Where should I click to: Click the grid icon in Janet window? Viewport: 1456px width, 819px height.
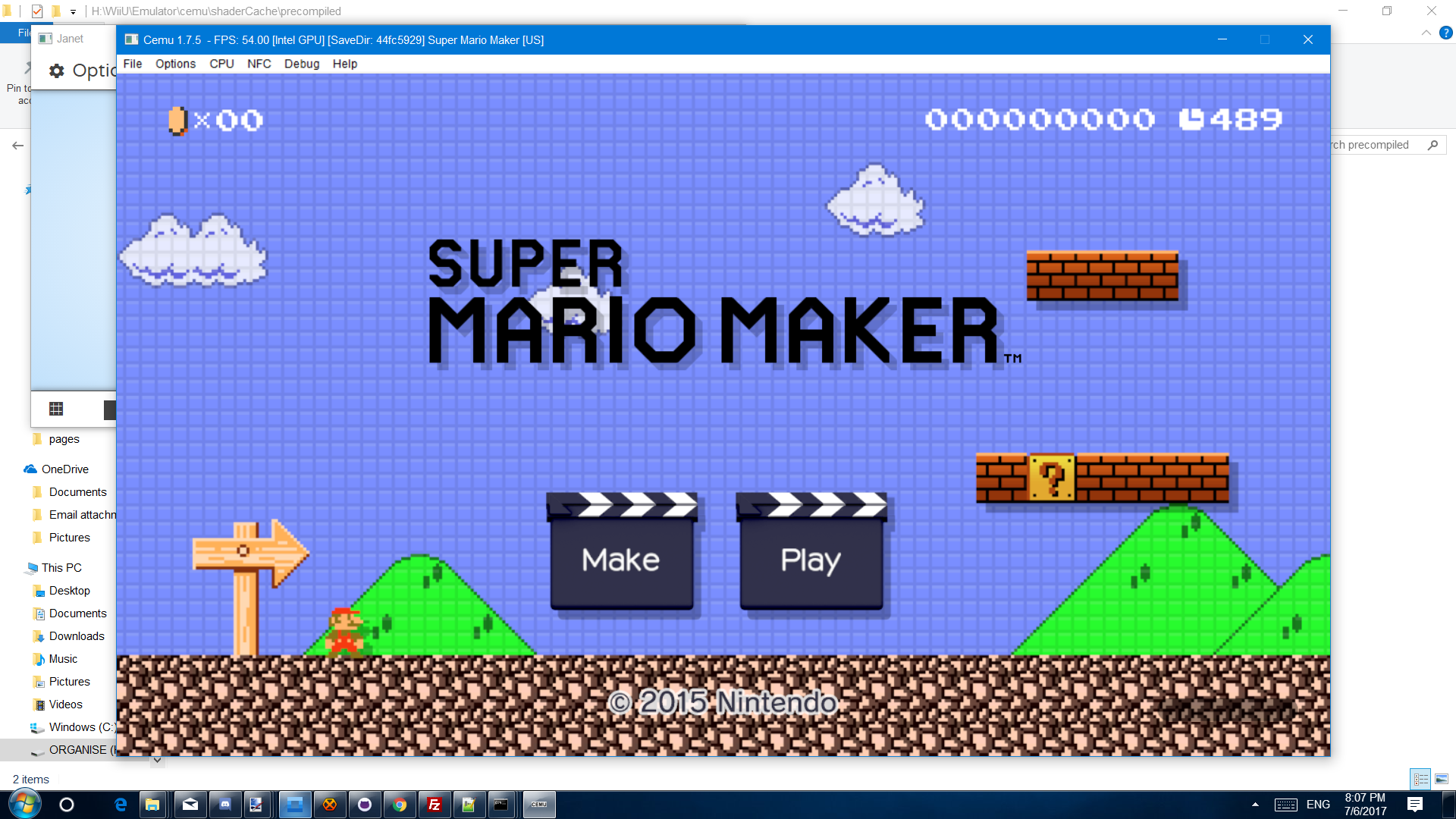pos(56,409)
